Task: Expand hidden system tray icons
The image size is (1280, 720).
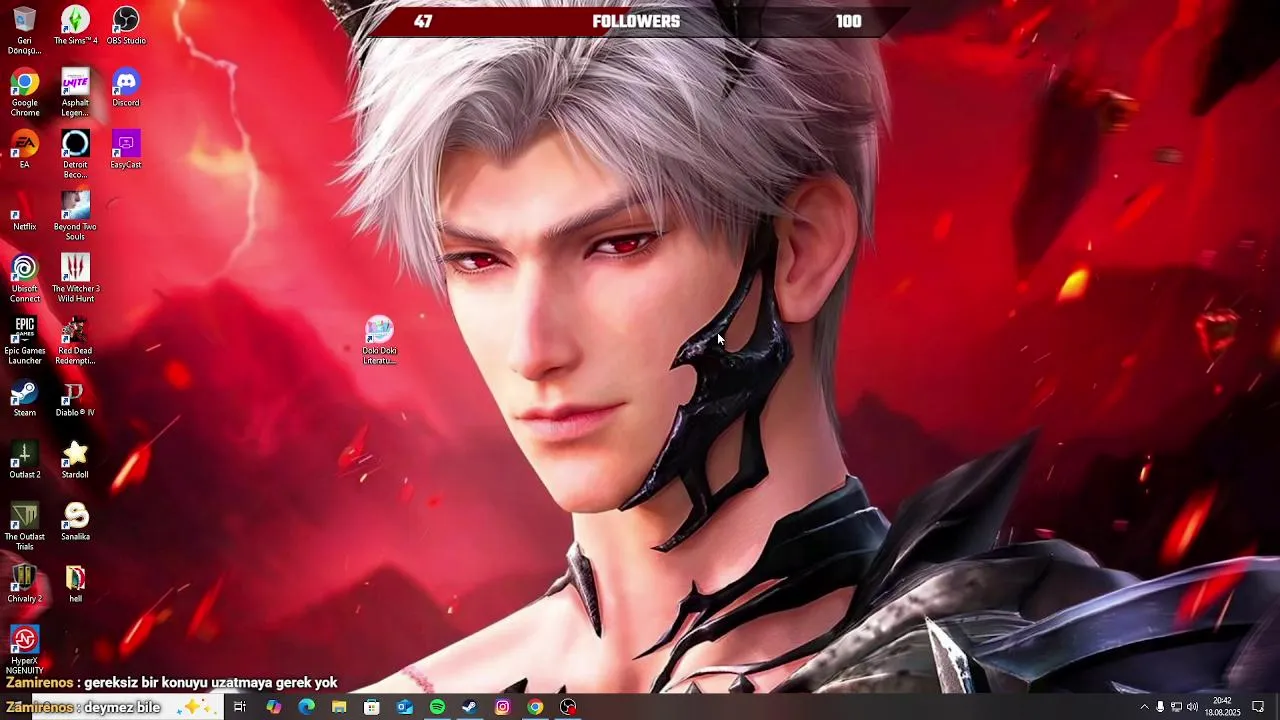Action: click(1144, 707)
